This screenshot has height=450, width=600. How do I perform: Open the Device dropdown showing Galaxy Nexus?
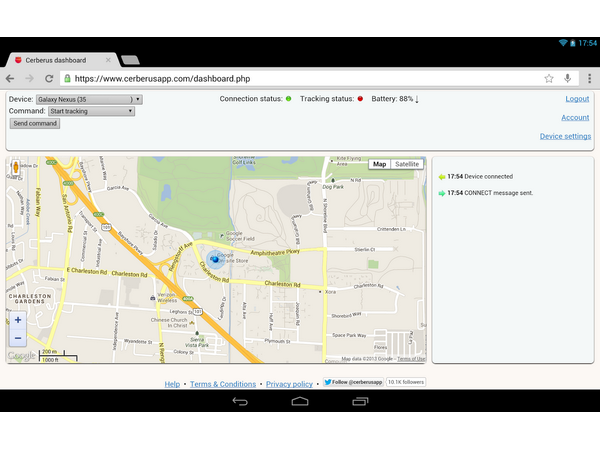[89, 99]
